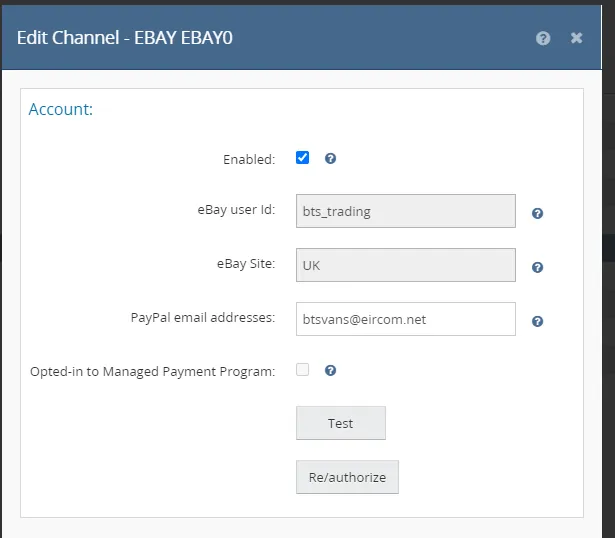Show help for eBay user Id

[x=537, y=213]
